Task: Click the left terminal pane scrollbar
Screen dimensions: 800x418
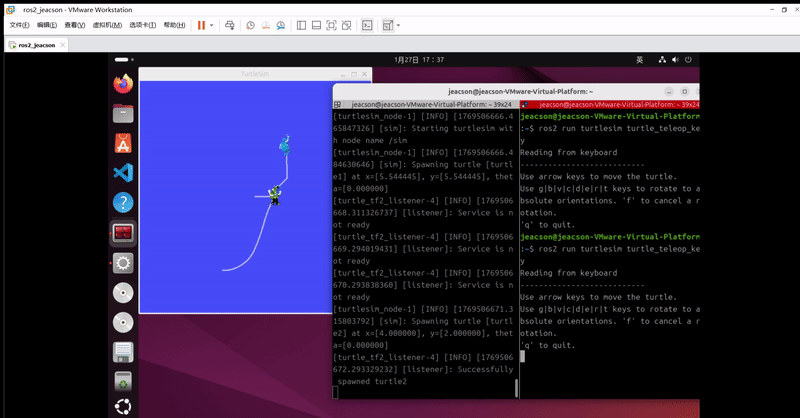Action: (516, 388)
